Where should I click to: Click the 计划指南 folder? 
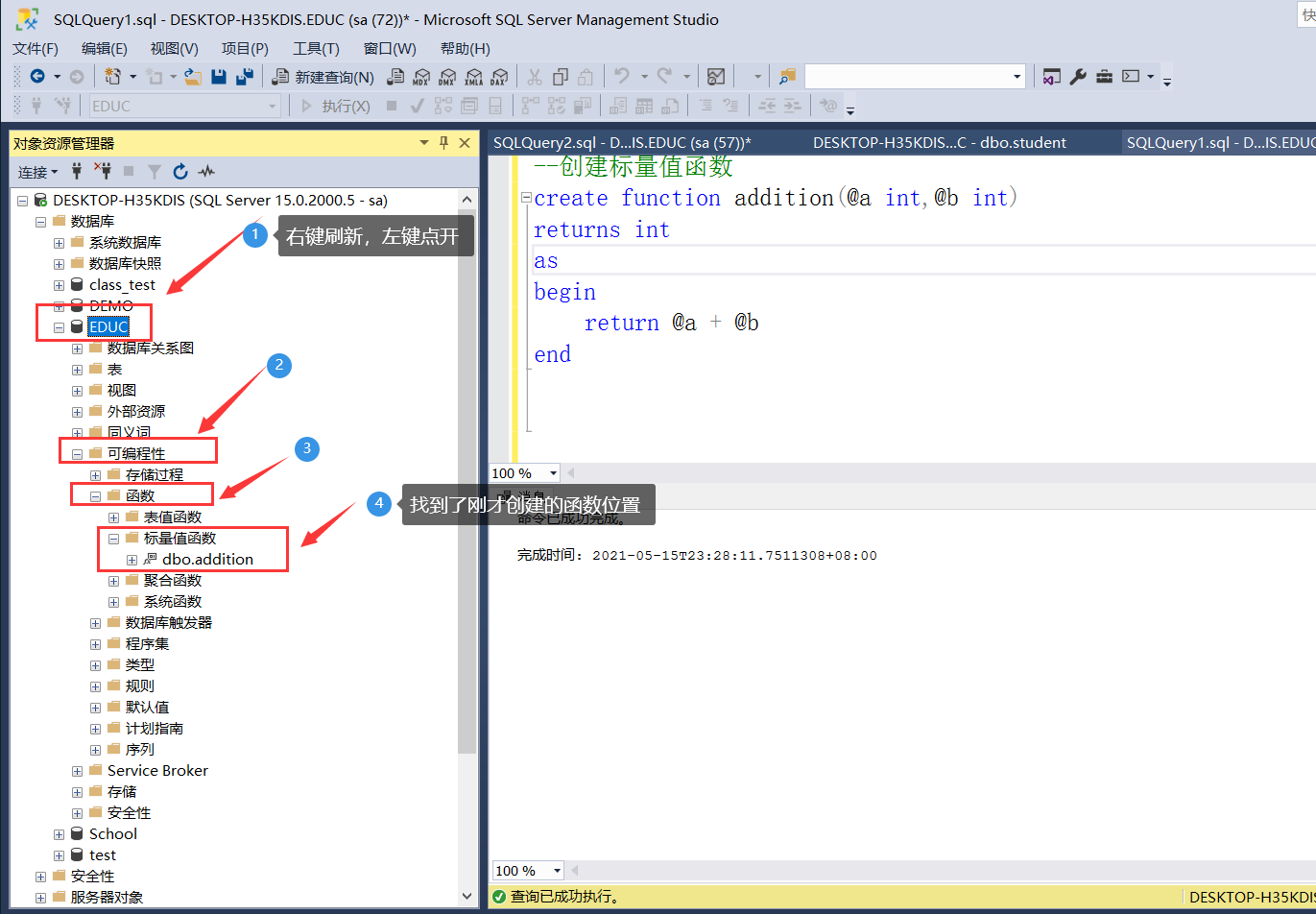coord(155,728)
